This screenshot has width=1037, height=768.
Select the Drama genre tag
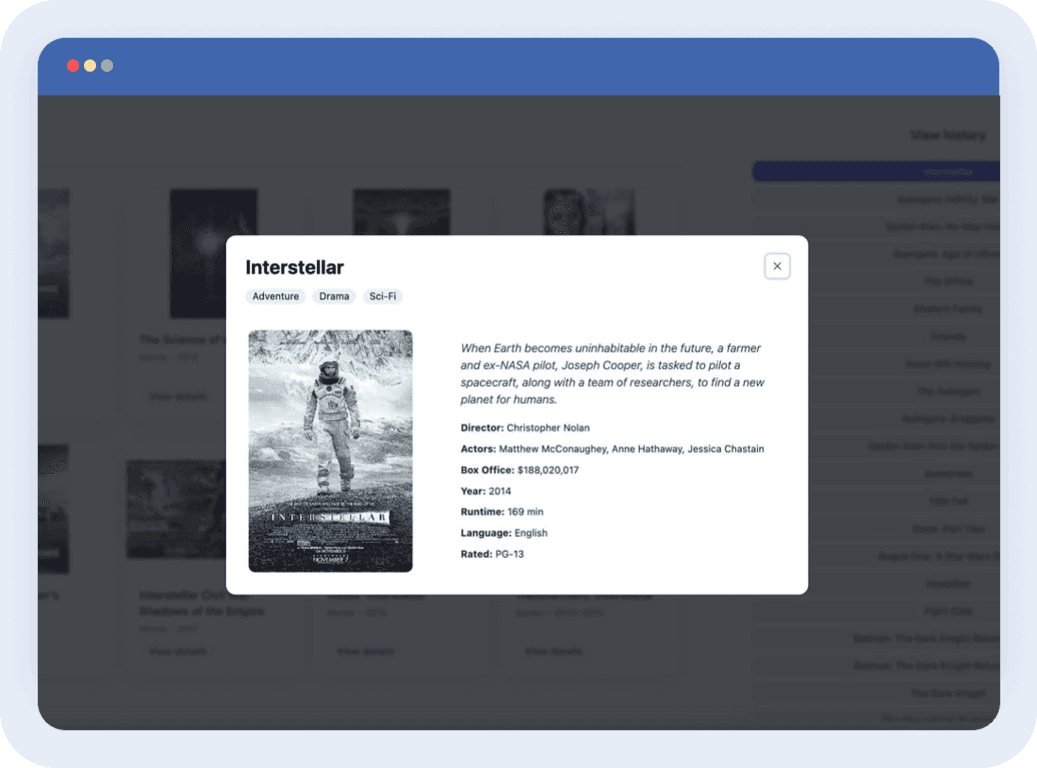click(334, 297)
